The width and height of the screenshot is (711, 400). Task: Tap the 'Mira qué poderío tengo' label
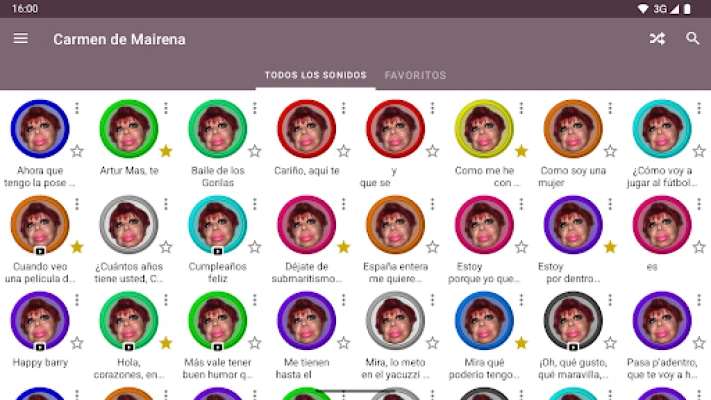tap(484, 368)
